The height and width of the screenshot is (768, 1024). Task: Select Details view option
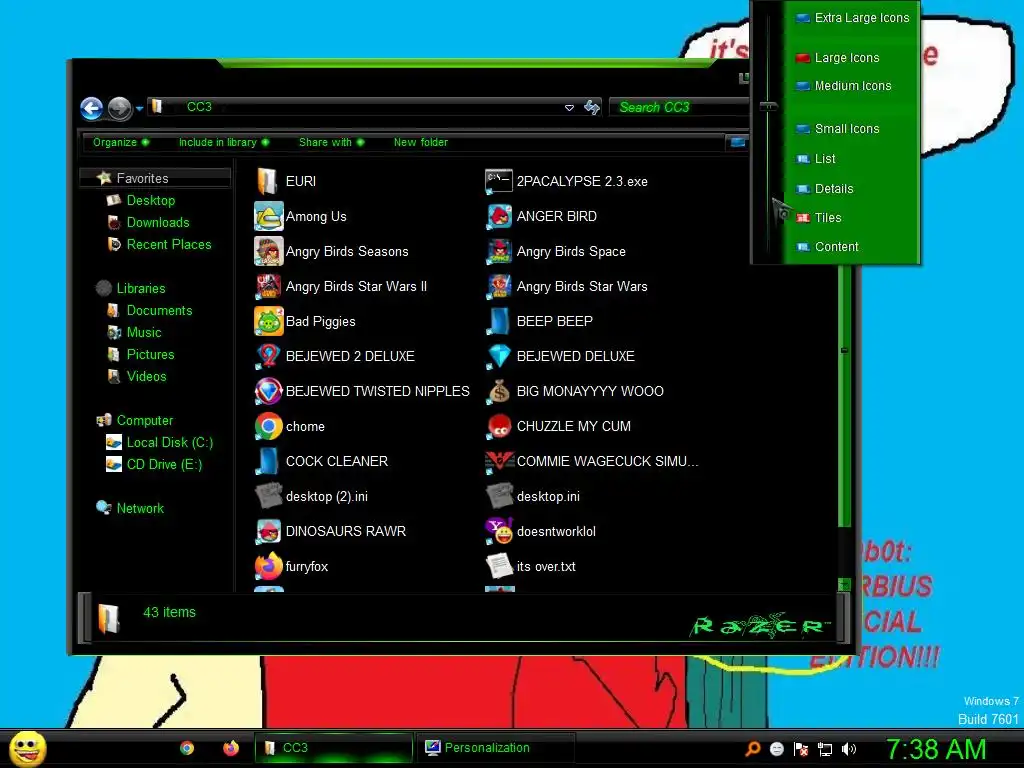(825, 189)
